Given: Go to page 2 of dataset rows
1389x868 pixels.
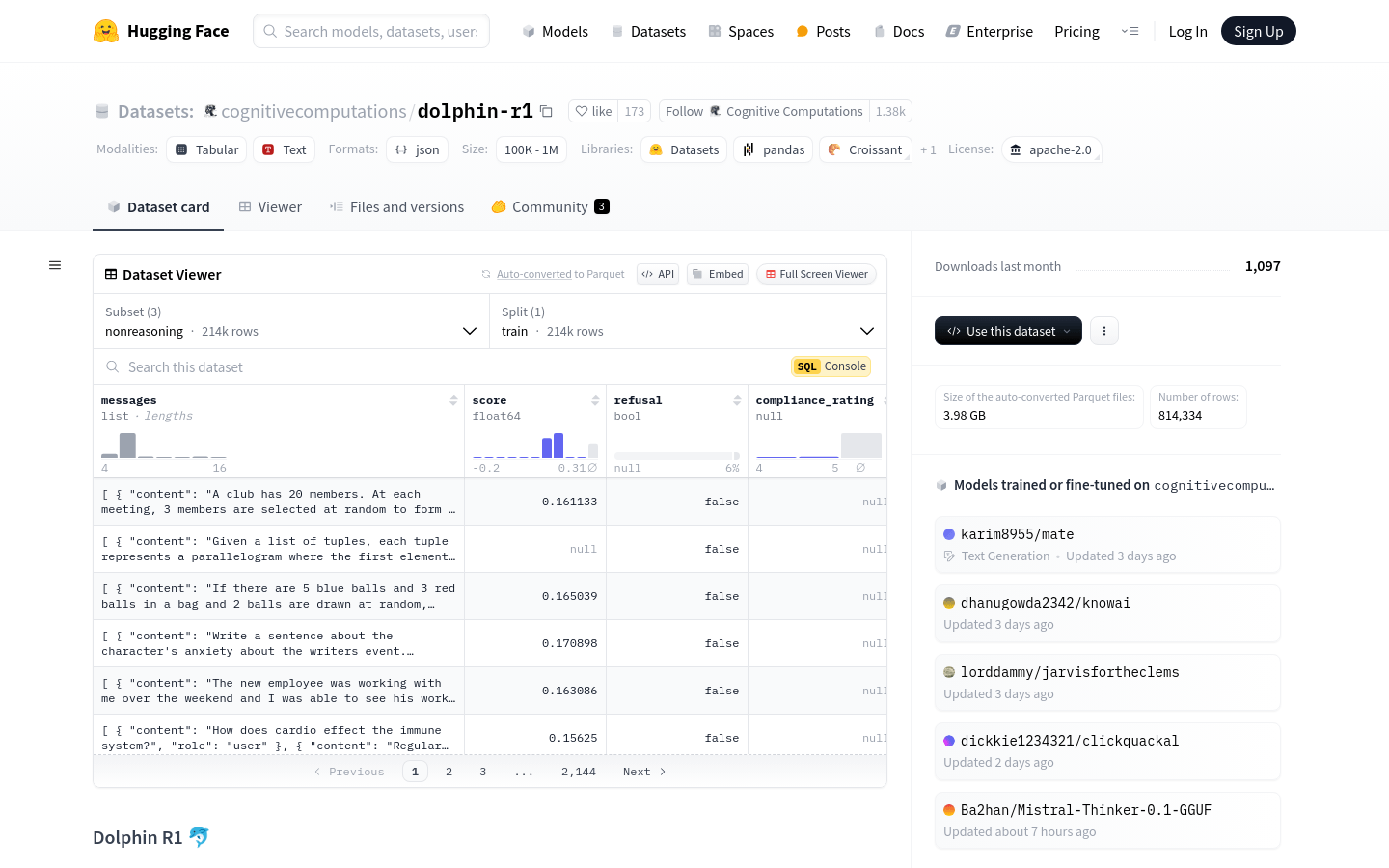Looking at the screenshot, I should pos(449,772).
